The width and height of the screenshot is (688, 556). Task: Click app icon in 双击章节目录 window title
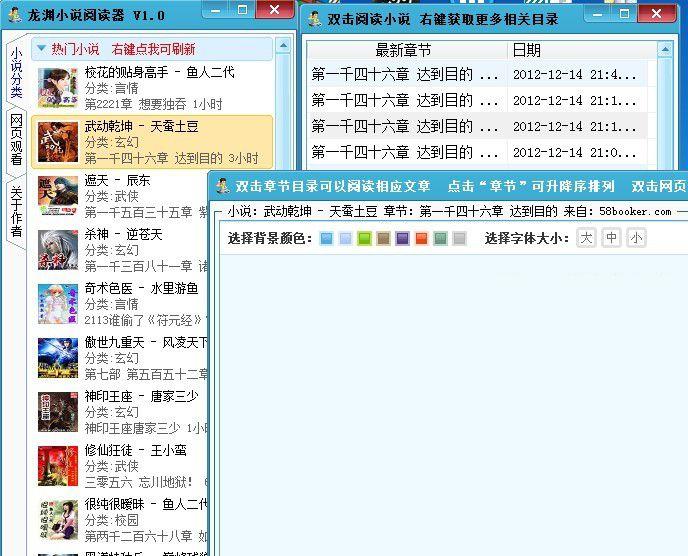point(222,186)
